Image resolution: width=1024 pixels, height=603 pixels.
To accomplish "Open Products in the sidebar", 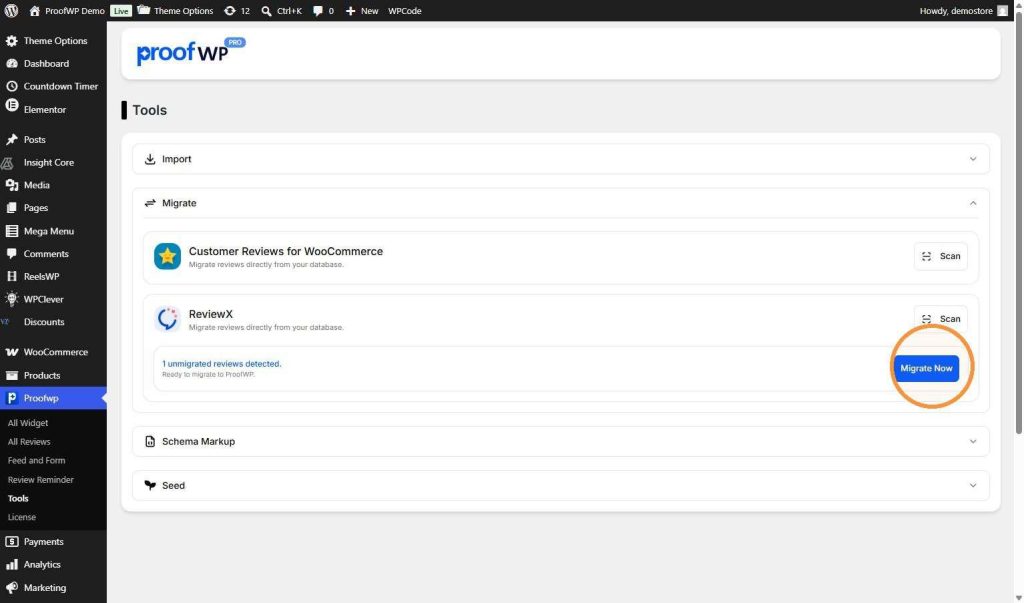I will tap(42, 376).
